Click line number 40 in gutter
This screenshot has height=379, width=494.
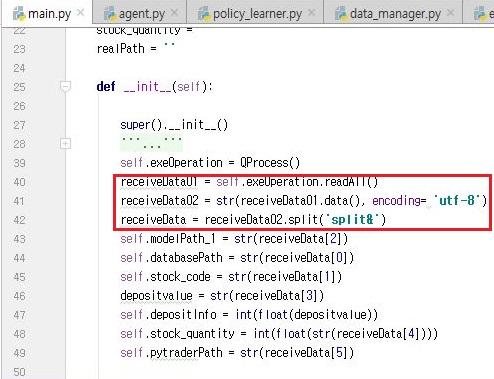pos(19,182)
